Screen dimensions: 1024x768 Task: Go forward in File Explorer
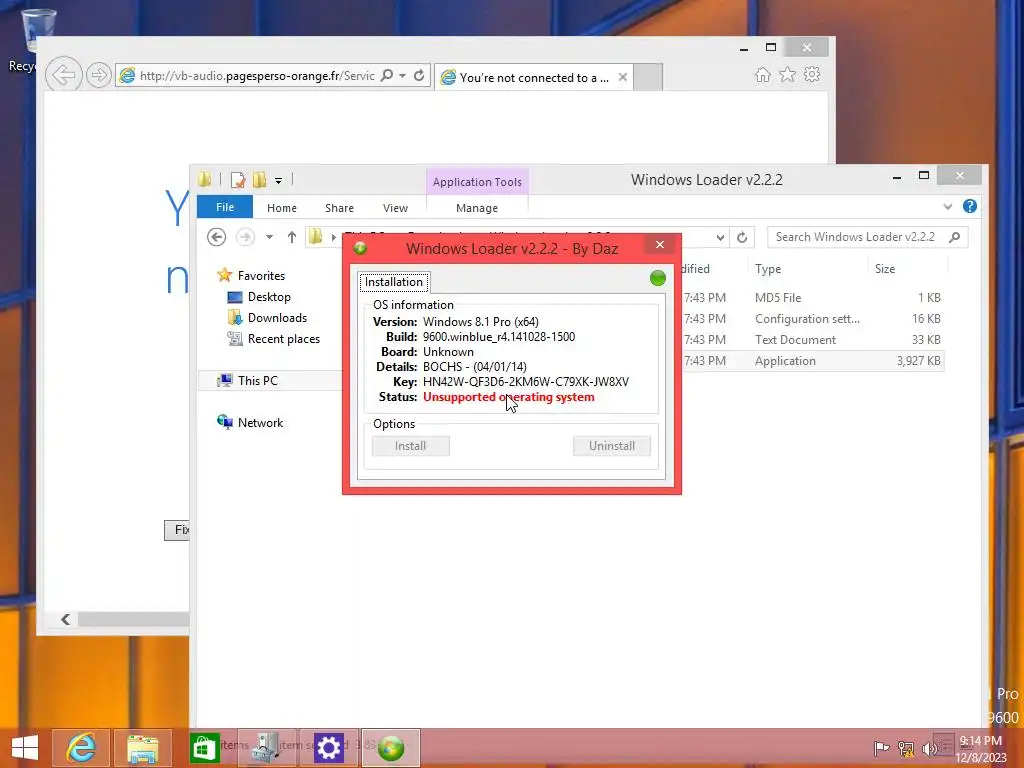pos(245,236)
